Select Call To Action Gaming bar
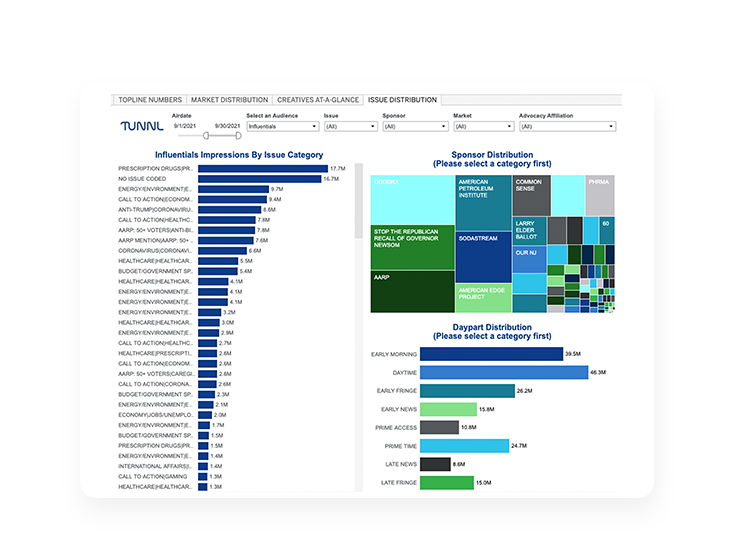The height and width of the screenshot is (551, 733). coord(202,477)
